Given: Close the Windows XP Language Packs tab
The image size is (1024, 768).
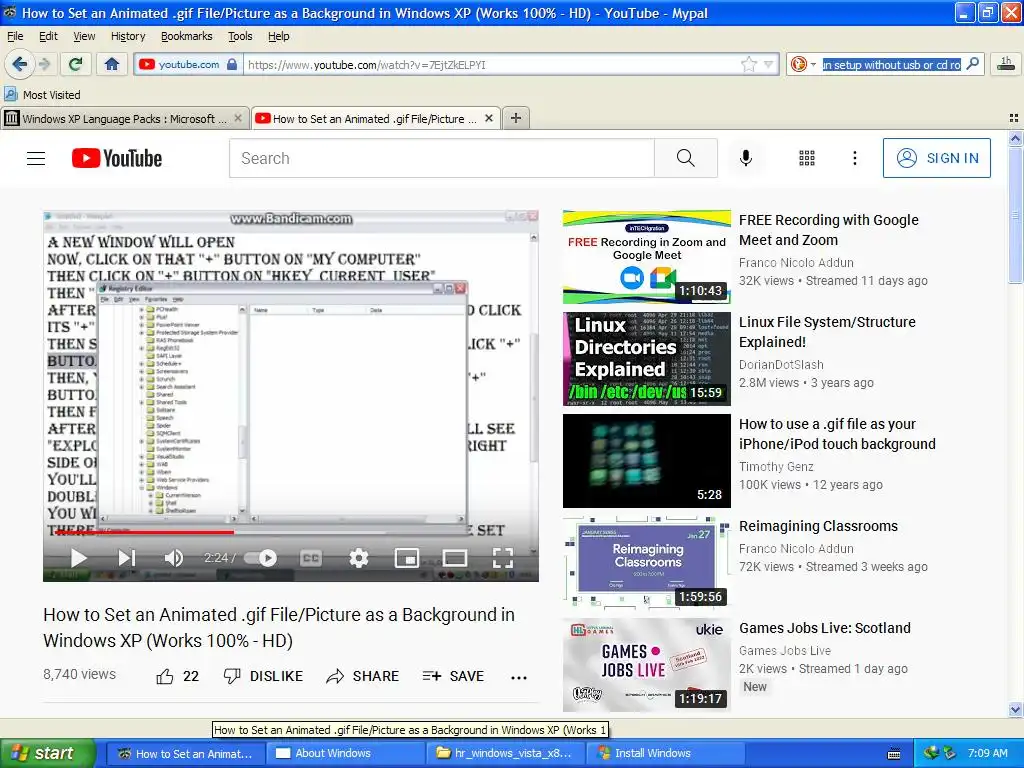Looking at the screenshot, I should (x=238, y=118).
